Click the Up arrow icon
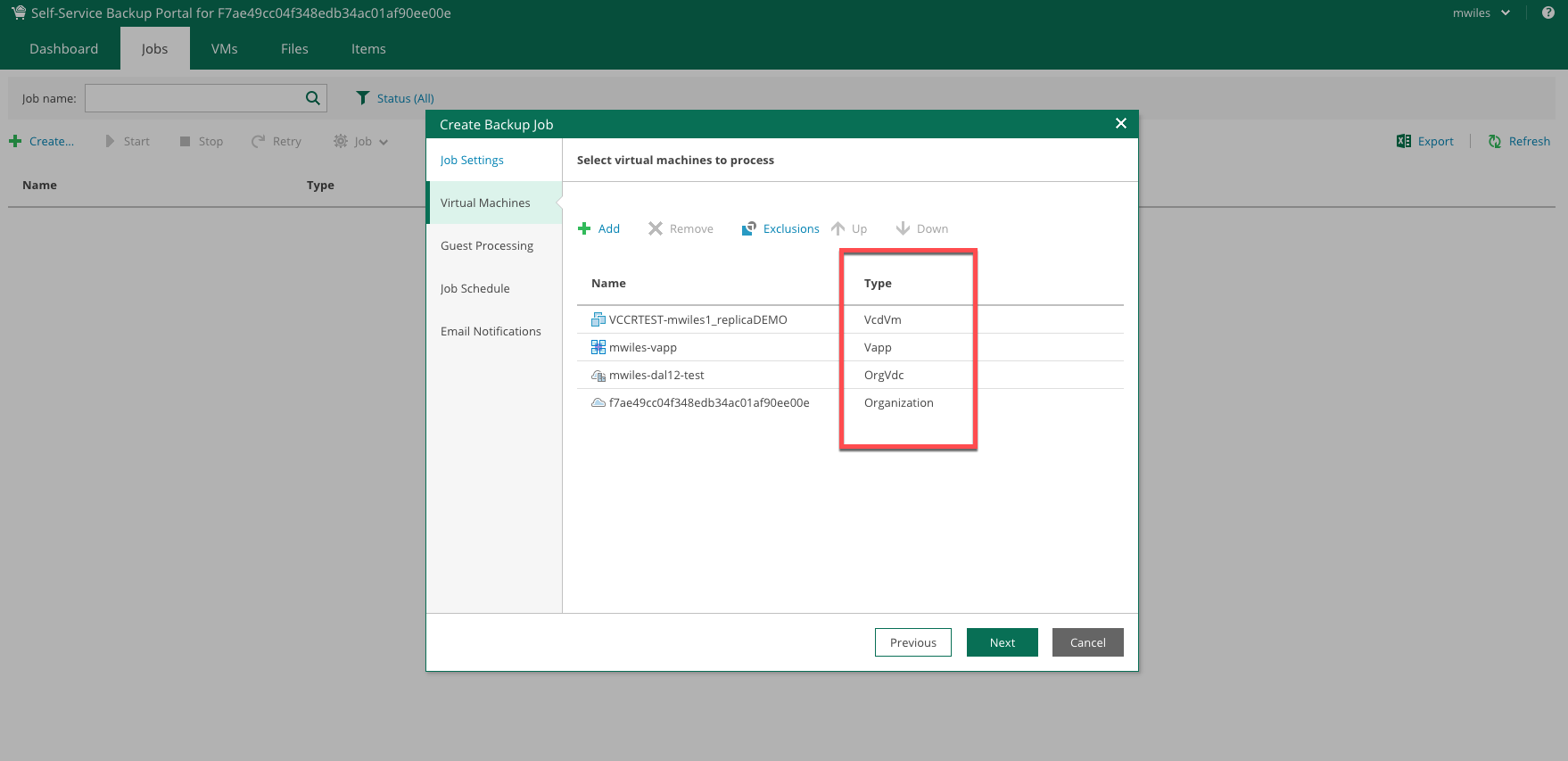This screenshot has width=1568, height=761. pyautogui.click(x=838, y=229)
